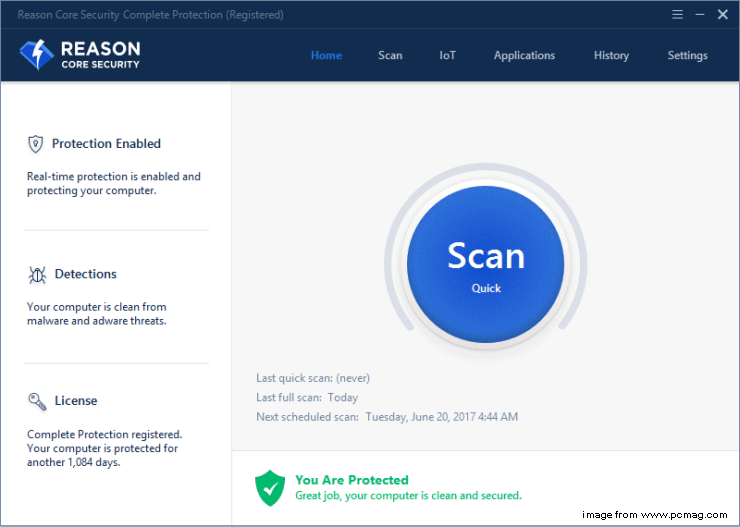Viewport: 740px width, 527px height.
Task: Open the Scan tab
Action: (x=390, y=56)
